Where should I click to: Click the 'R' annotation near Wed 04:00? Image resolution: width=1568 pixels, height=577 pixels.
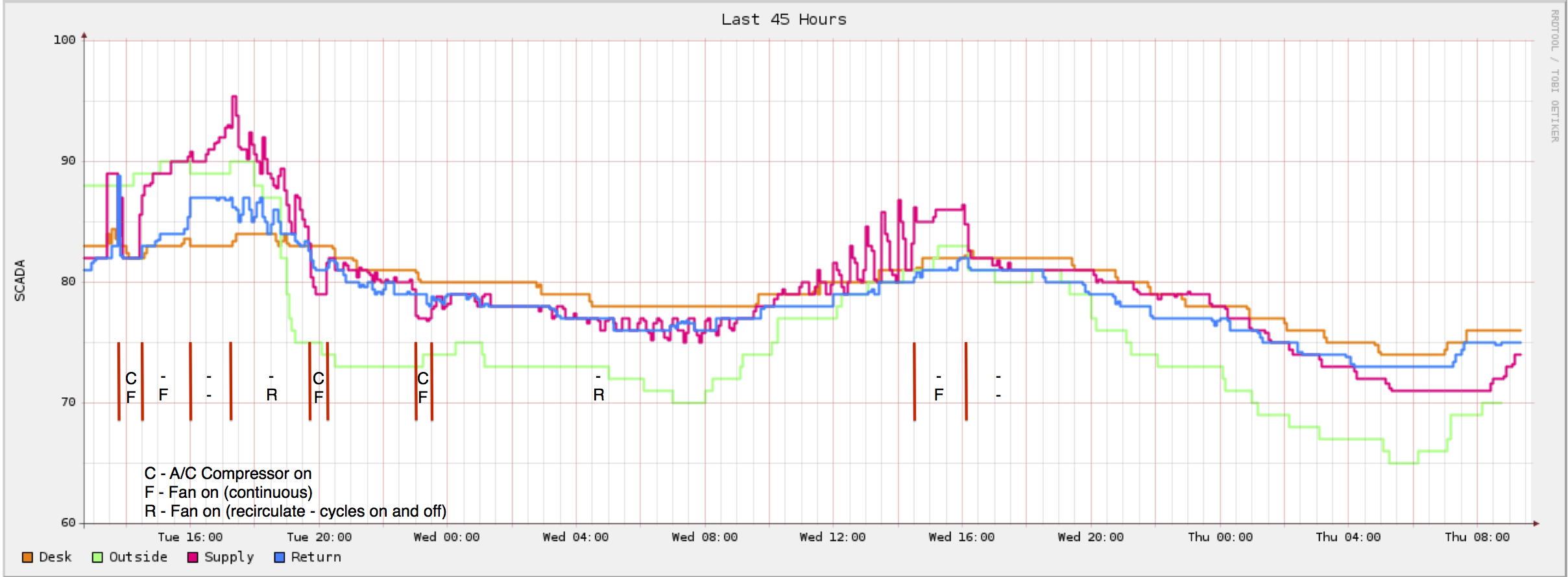pyautogui.click(x=599, y=395)
